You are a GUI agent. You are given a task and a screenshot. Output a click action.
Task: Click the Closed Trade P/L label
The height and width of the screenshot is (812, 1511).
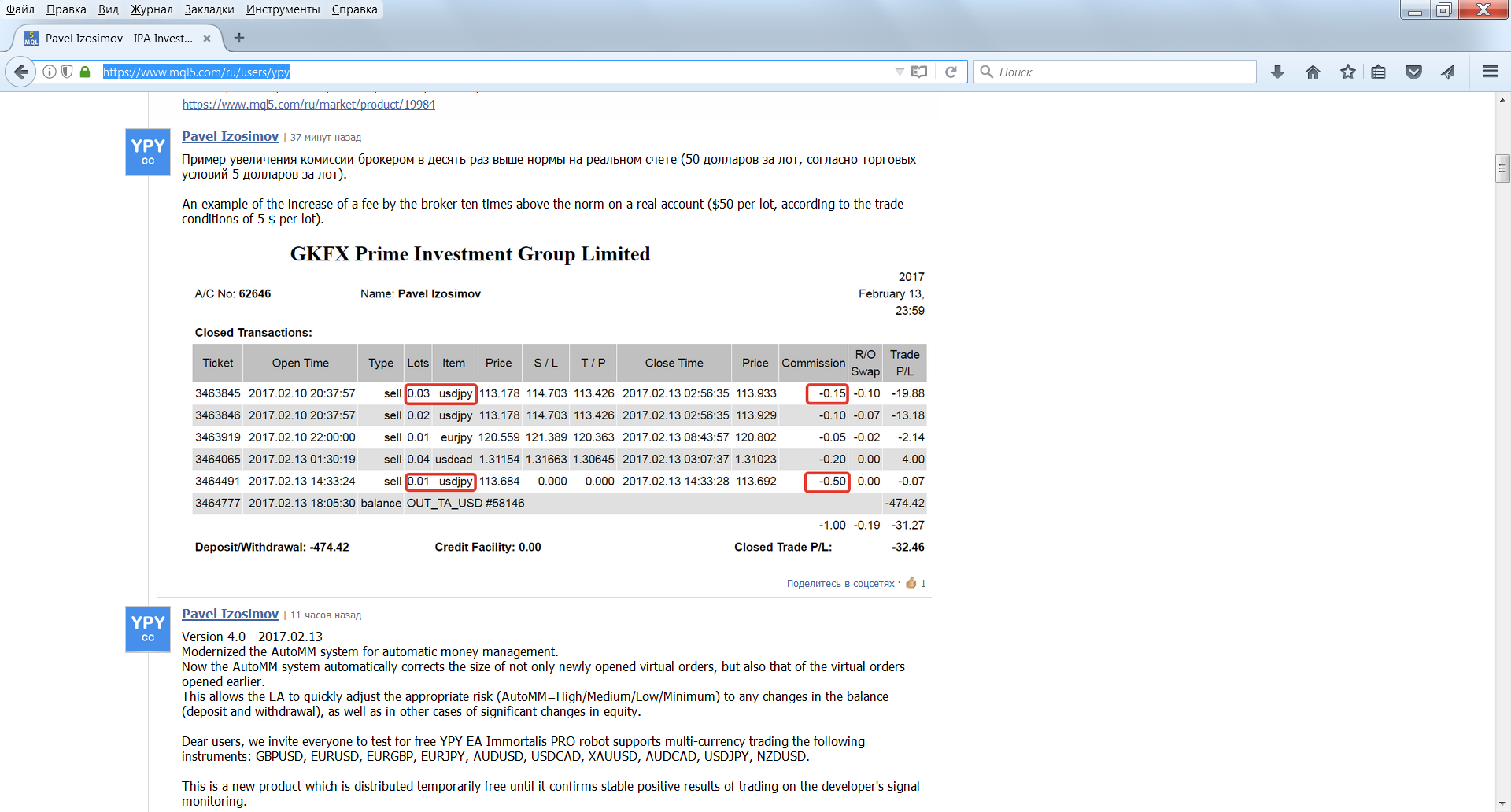(783, 548)
